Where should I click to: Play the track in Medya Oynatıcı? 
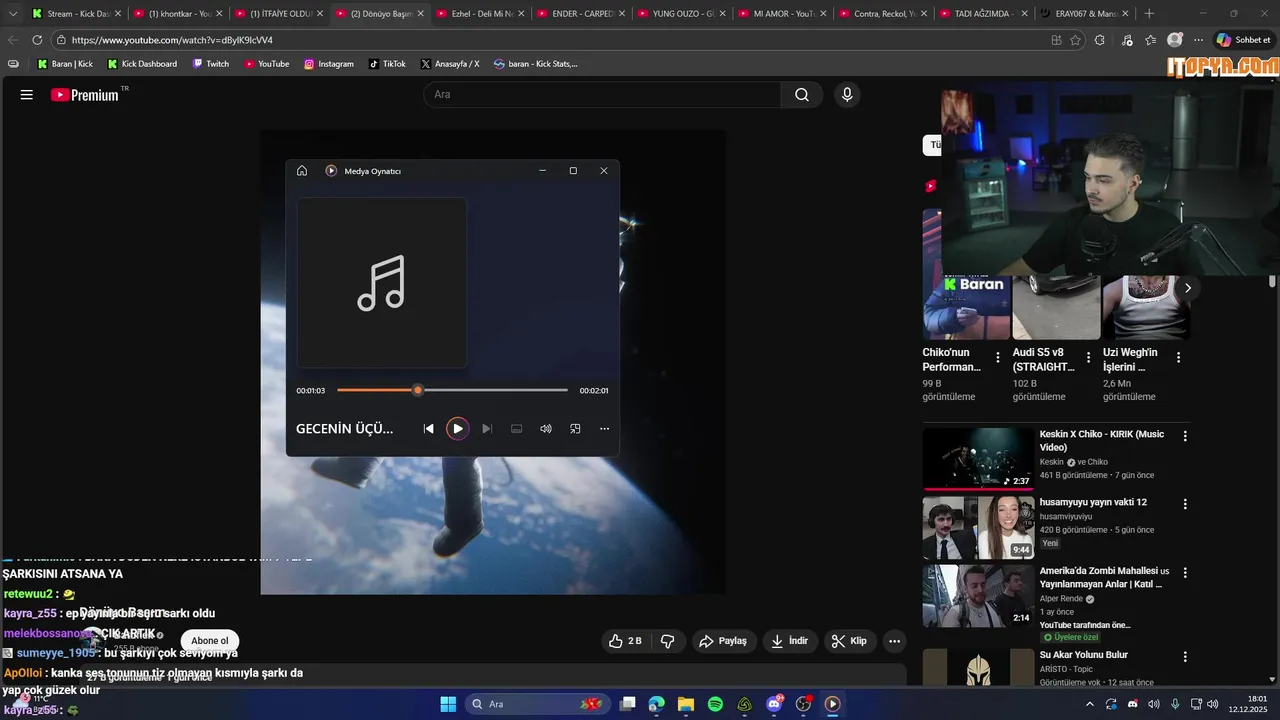[x=457, y=429]
